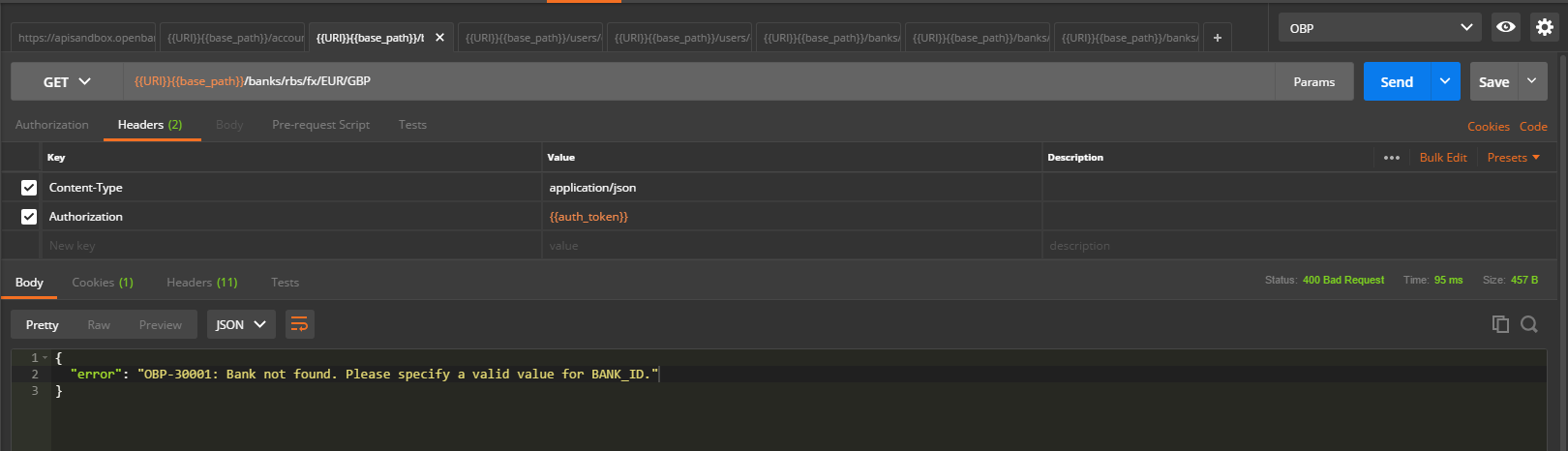Open the Code link

(1533, 127)
